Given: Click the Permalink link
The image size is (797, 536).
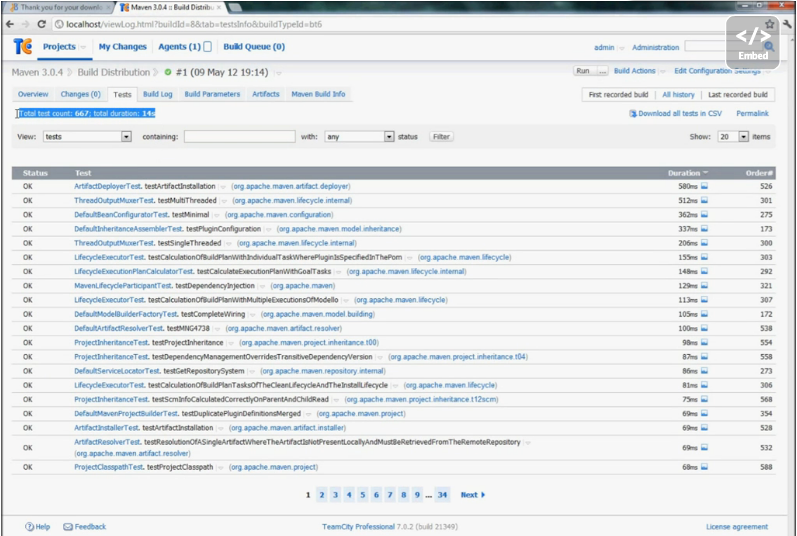Looking at the screenshot, I should pos(752,113).
